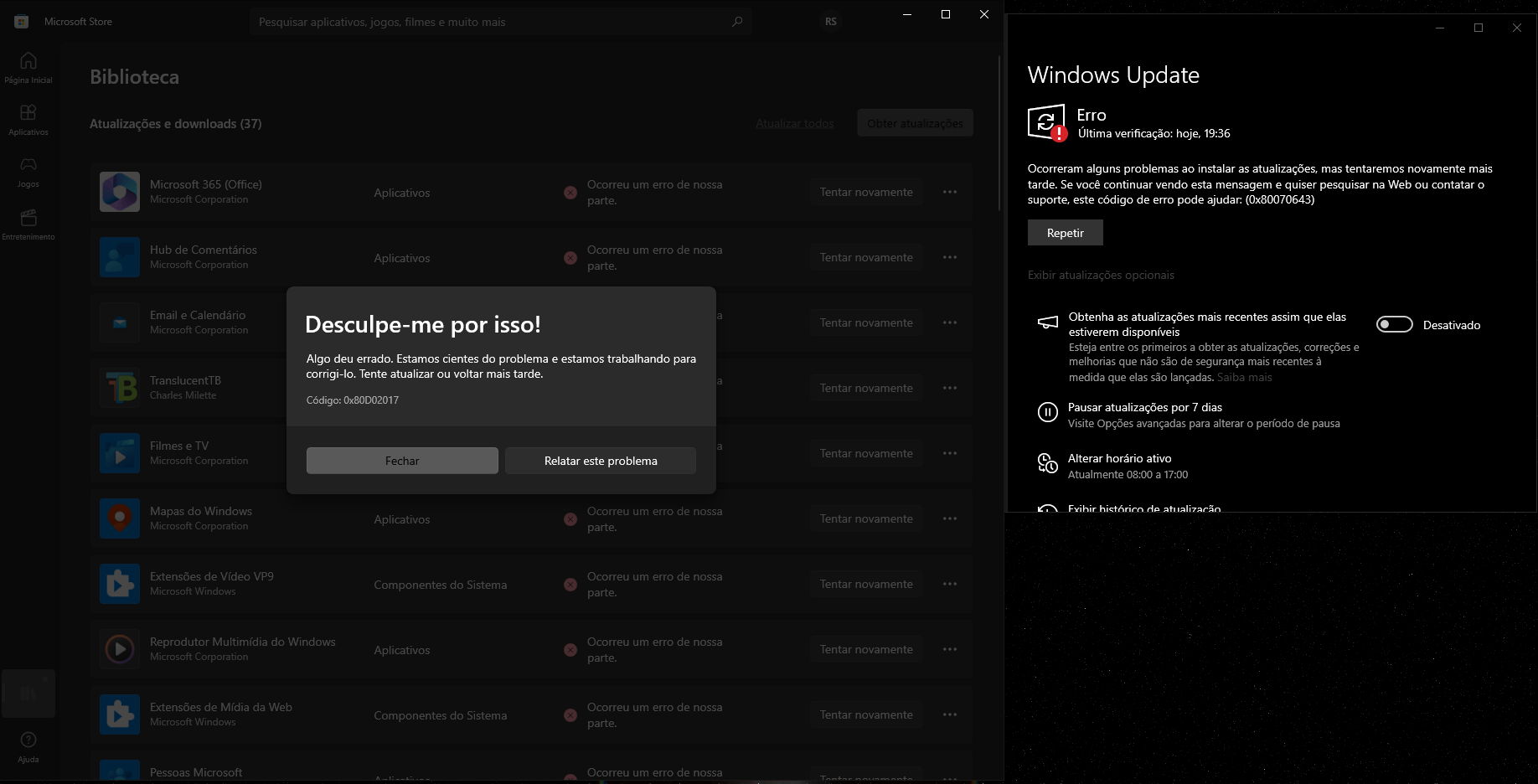Retry Hub de Comentários update
Viewport: 1538px width, 784px height.
pos(866,257)
